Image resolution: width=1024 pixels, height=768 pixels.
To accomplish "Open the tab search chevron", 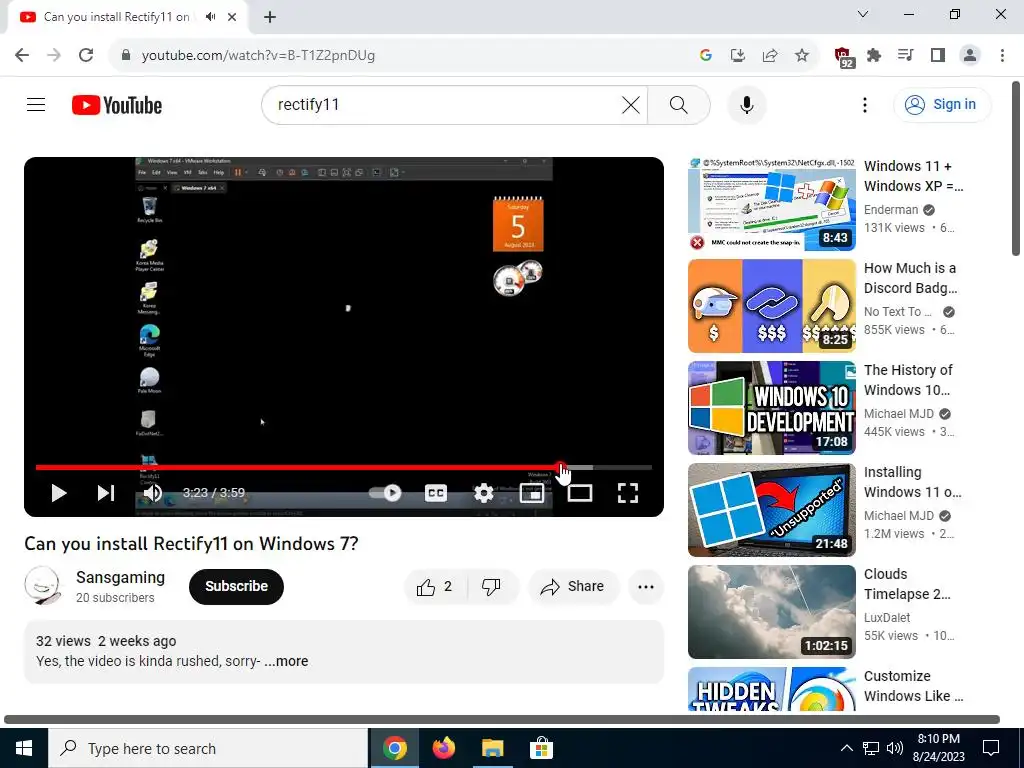I will click(863, 14).
